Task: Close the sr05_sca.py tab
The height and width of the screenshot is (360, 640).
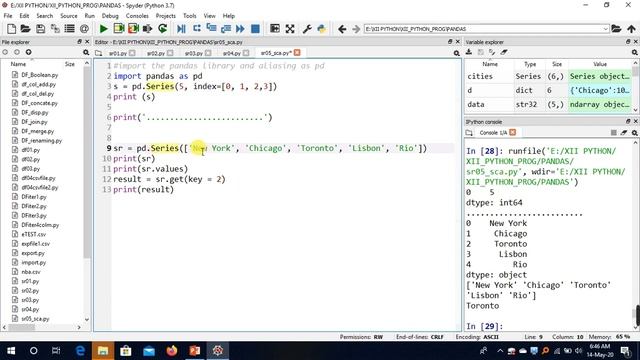Action: coord(297,53)
